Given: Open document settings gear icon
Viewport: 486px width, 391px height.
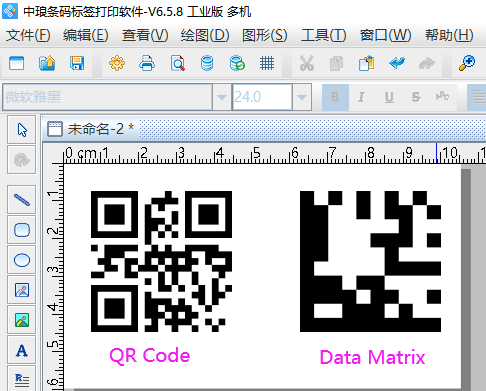Looking at the screenshot, I should [117, 63].
